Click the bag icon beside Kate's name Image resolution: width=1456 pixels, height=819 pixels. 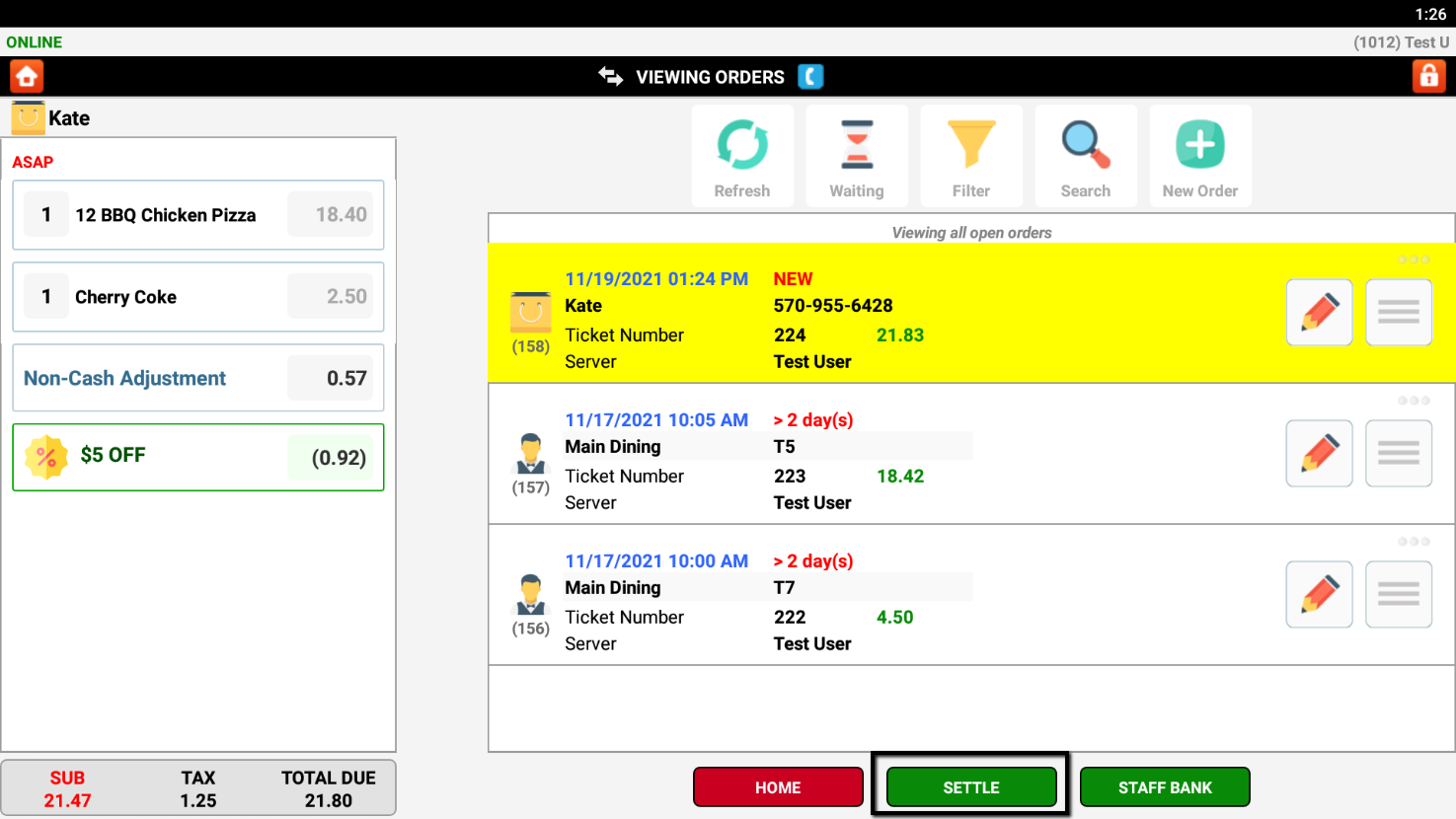tap(29, 117)
